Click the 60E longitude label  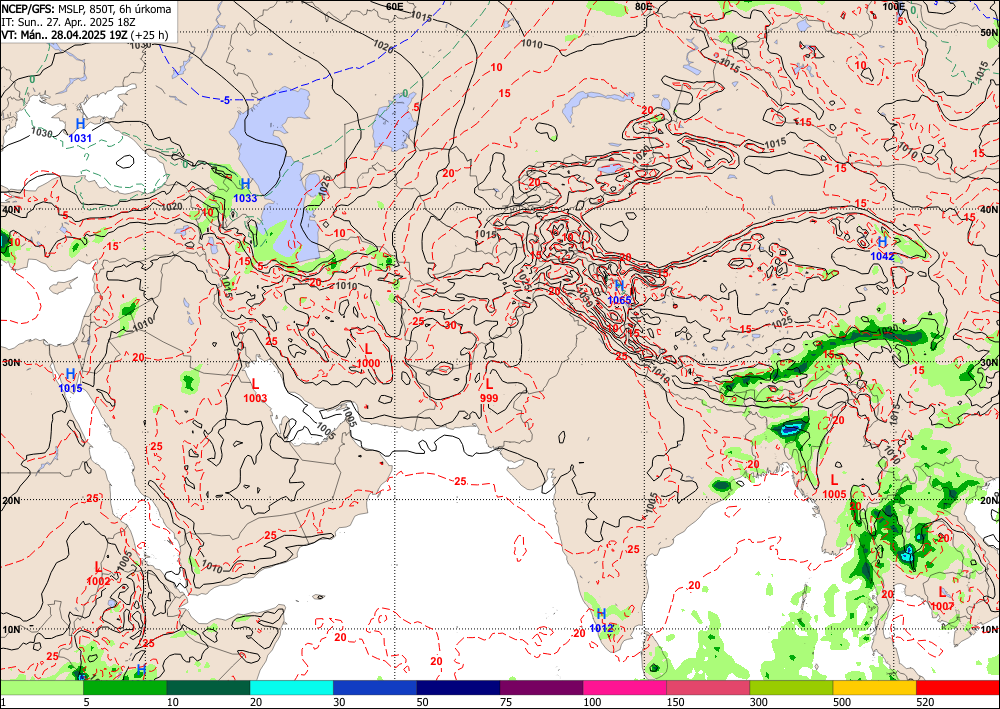(x=395, y=6)
